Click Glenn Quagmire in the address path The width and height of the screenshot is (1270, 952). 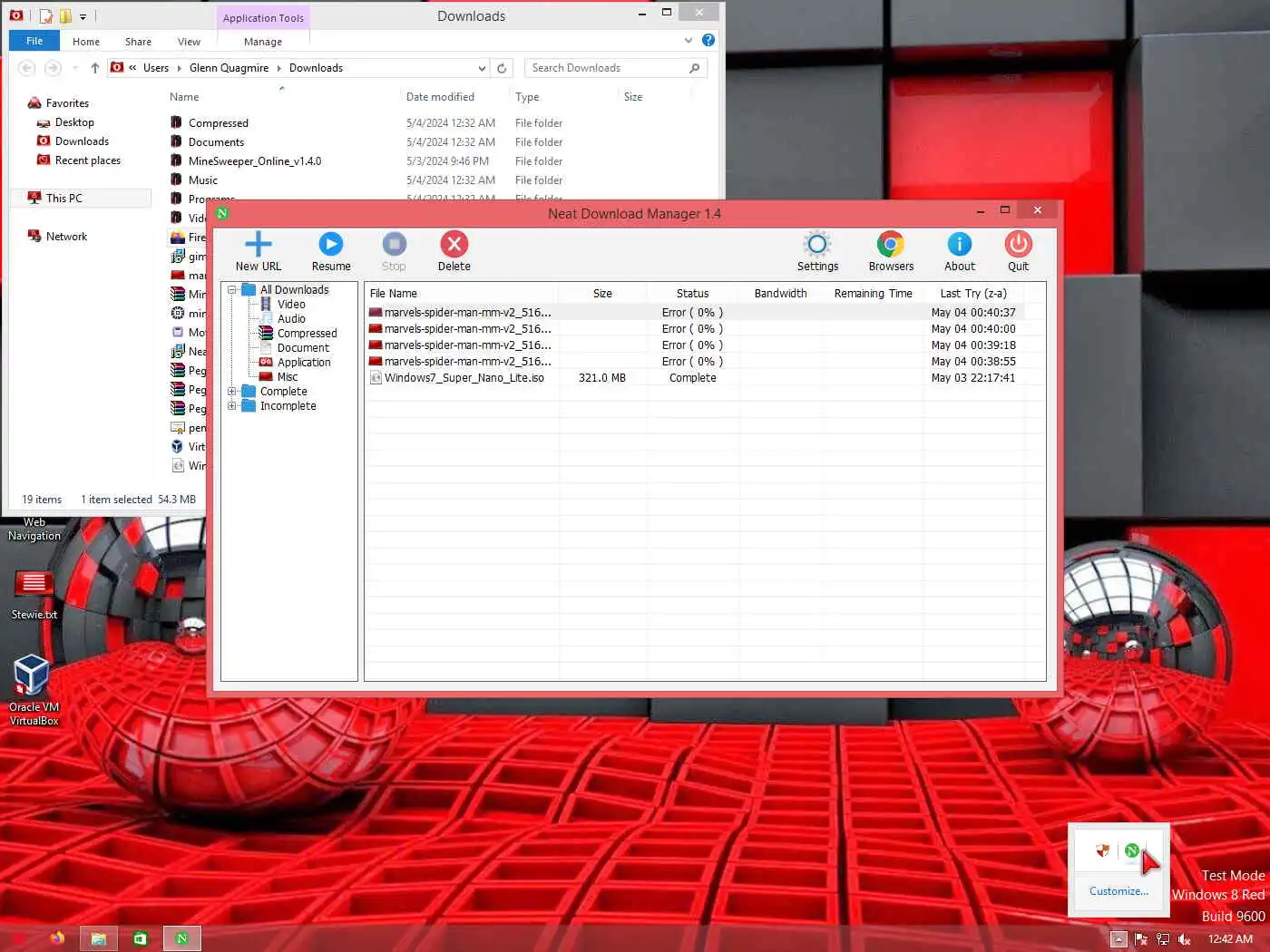pos(229,68)
